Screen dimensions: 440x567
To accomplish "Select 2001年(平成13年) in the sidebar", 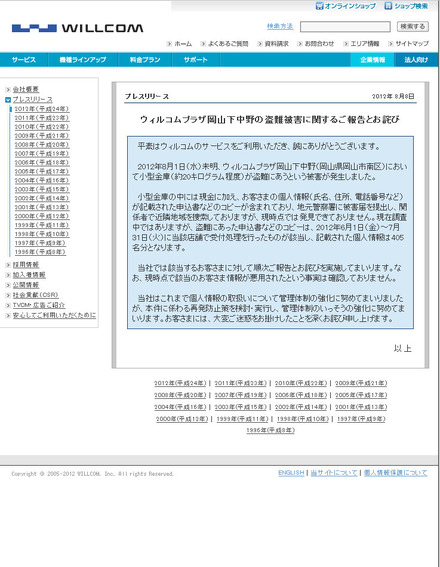I will tap(42, 207).
